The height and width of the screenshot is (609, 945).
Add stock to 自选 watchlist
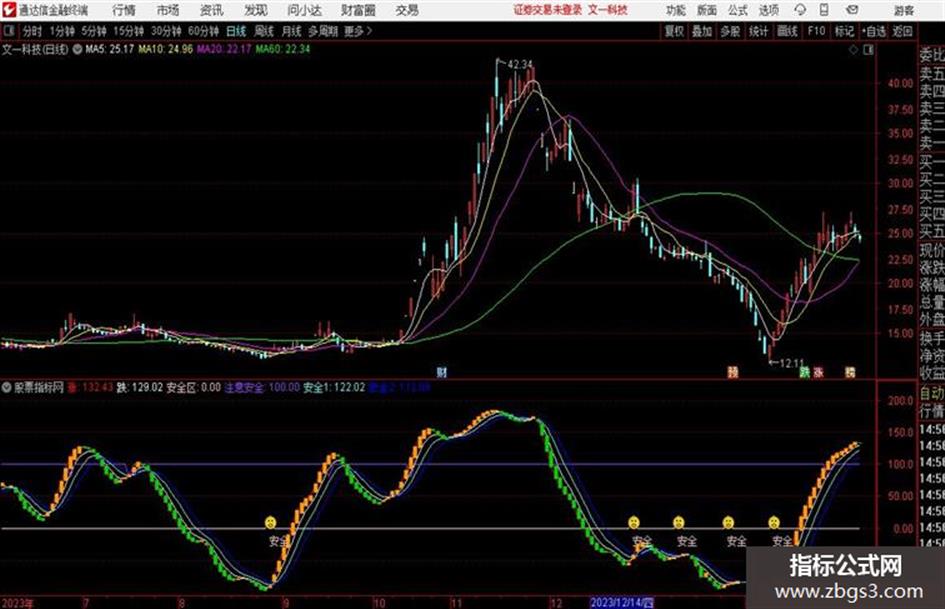(x=874, y=31)
